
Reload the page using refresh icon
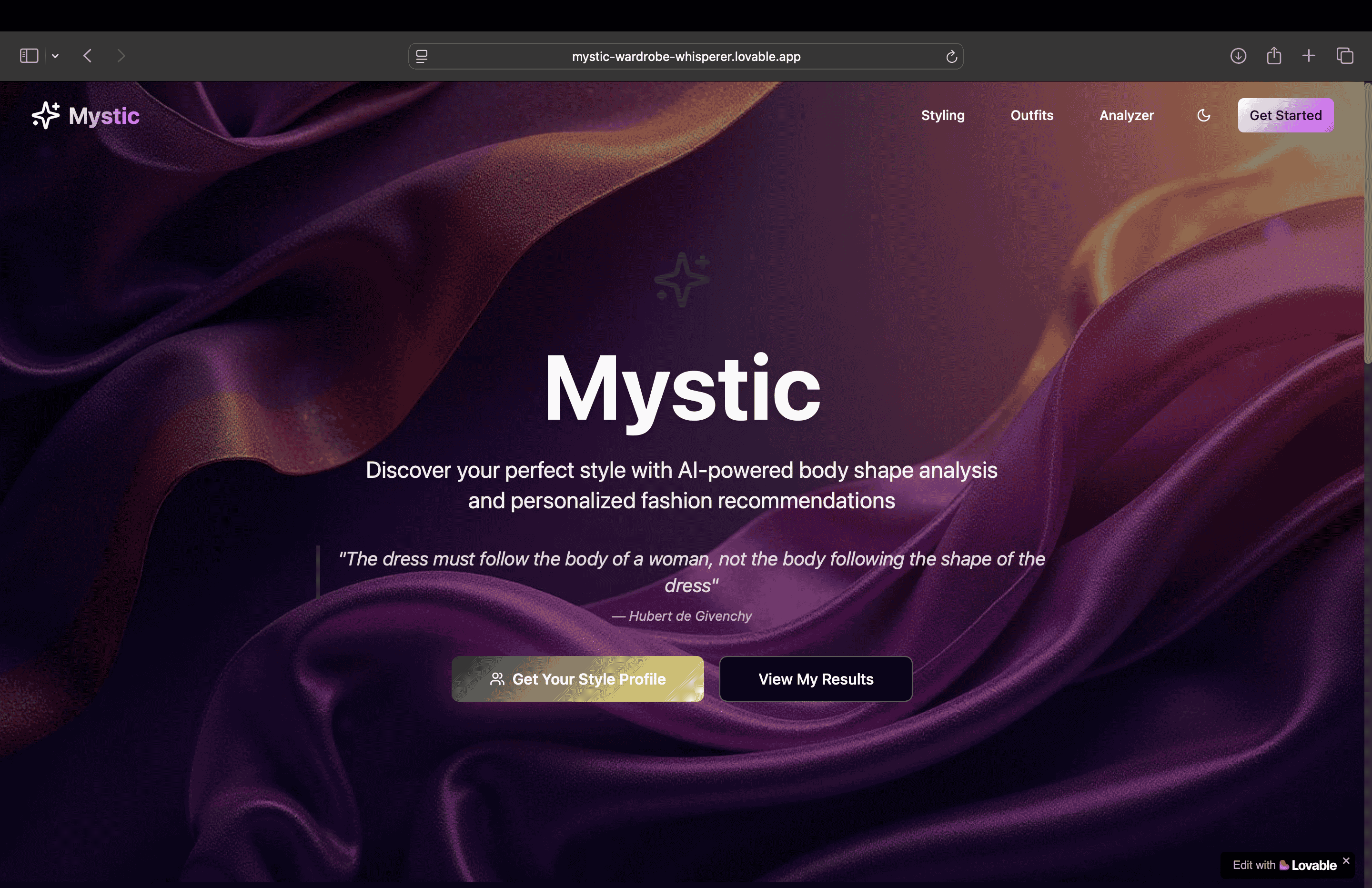(x=951, y=57)
